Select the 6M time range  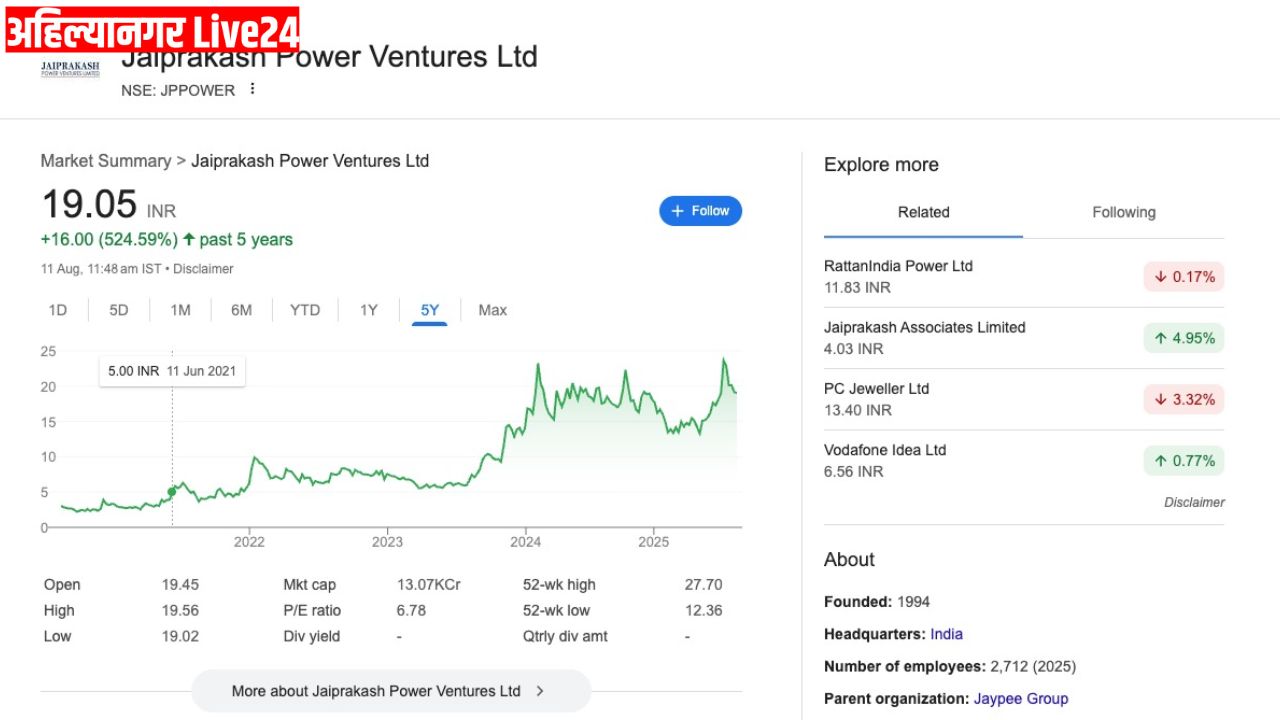[x=241, y=310]
